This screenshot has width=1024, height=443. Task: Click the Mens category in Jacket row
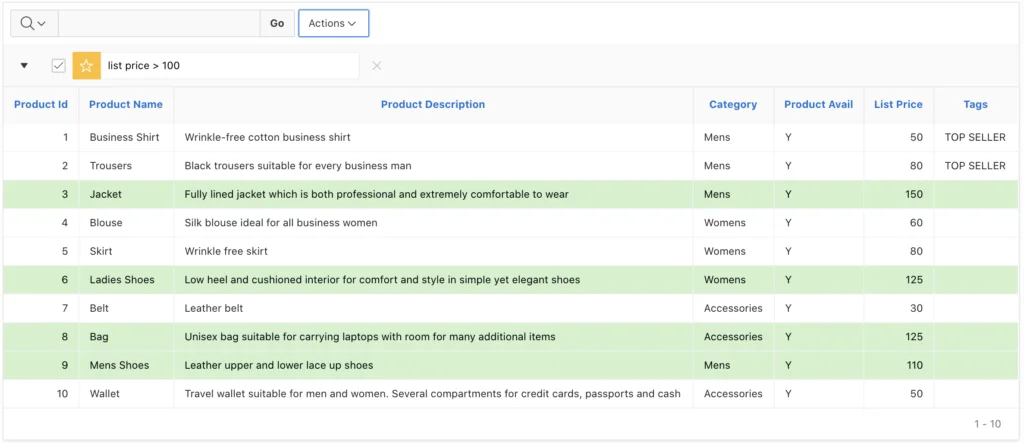[717, 194]
